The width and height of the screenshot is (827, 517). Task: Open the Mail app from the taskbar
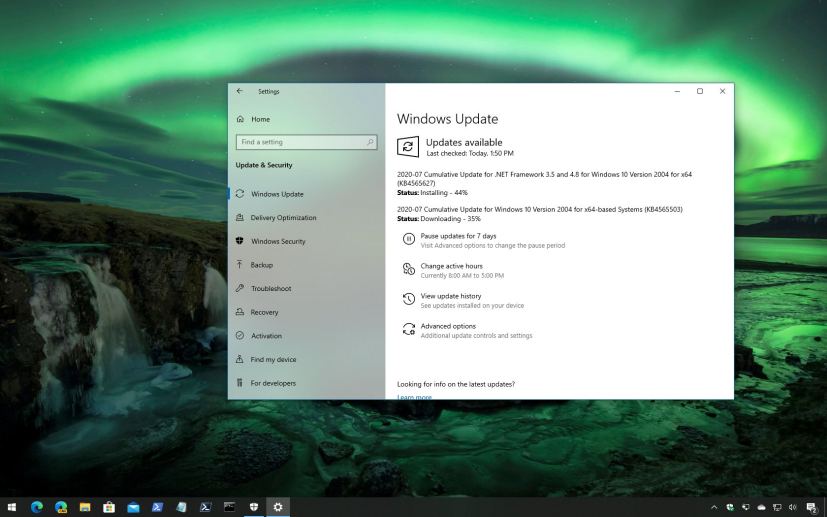click(133, 507)
